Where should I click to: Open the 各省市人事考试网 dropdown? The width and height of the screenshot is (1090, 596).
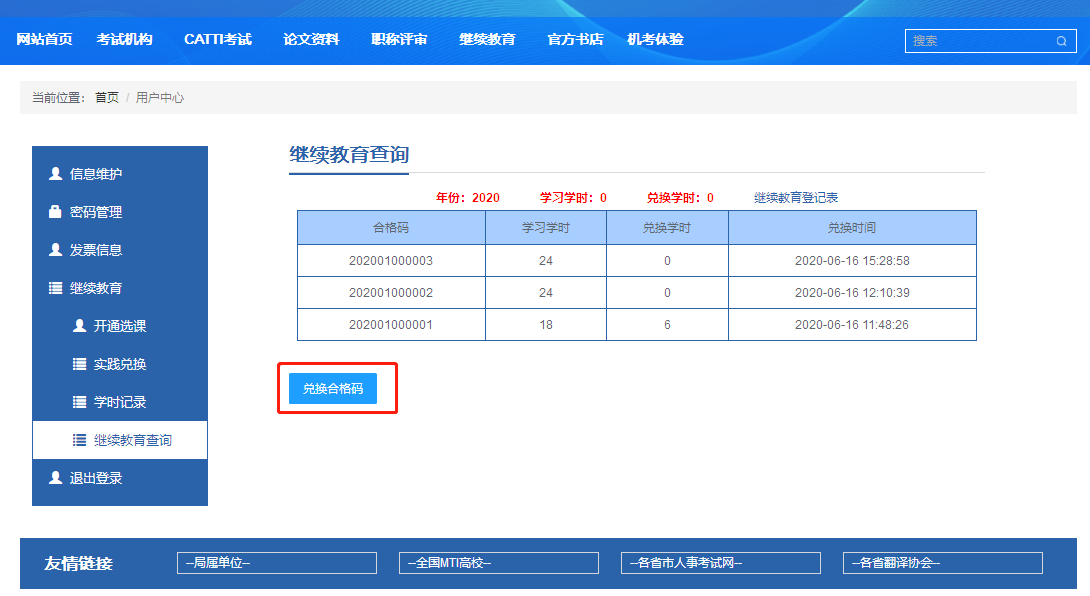[721, 563]
